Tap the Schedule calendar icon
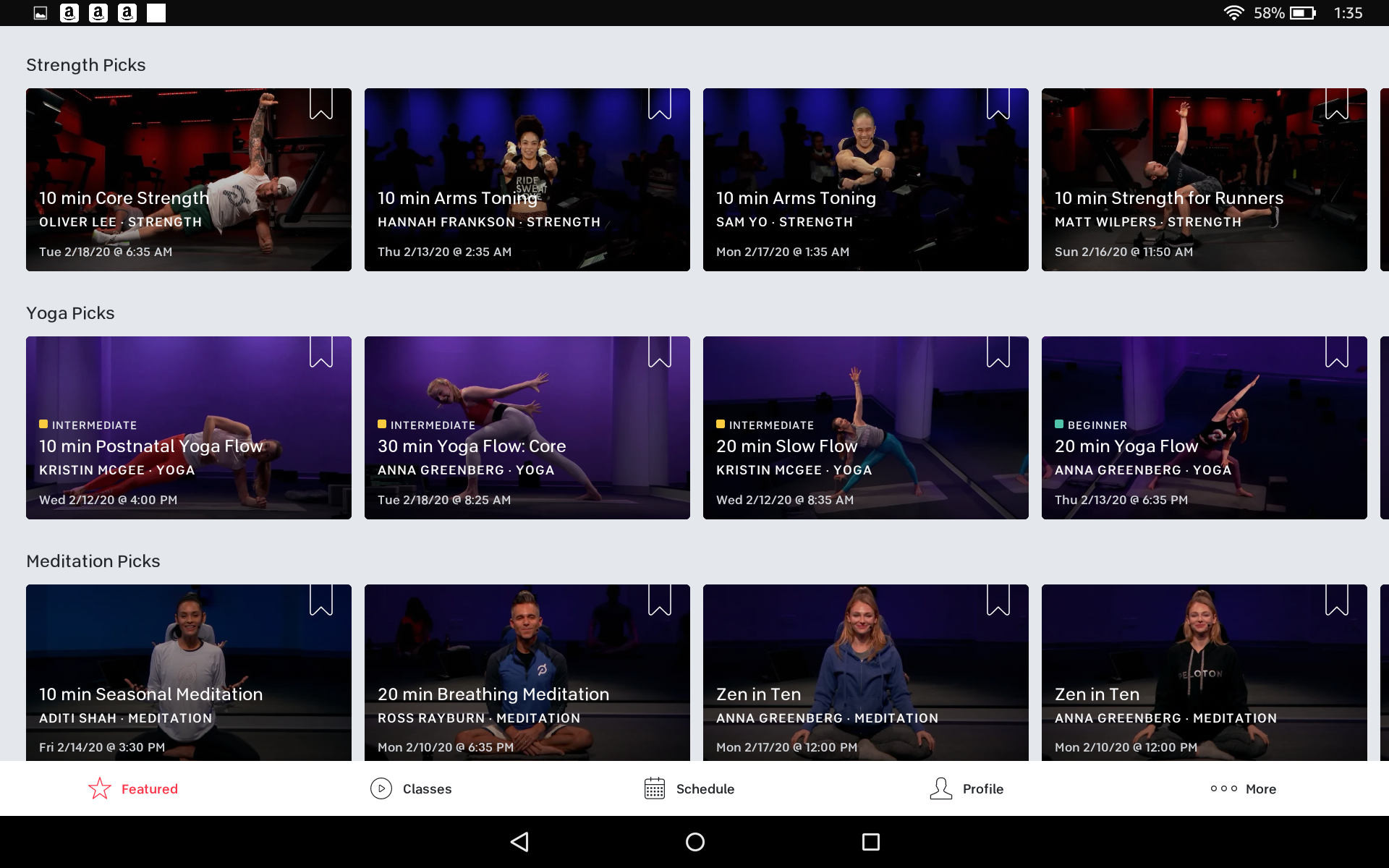The height and width of the screenshot is (868, 1389). click(655, 788)
